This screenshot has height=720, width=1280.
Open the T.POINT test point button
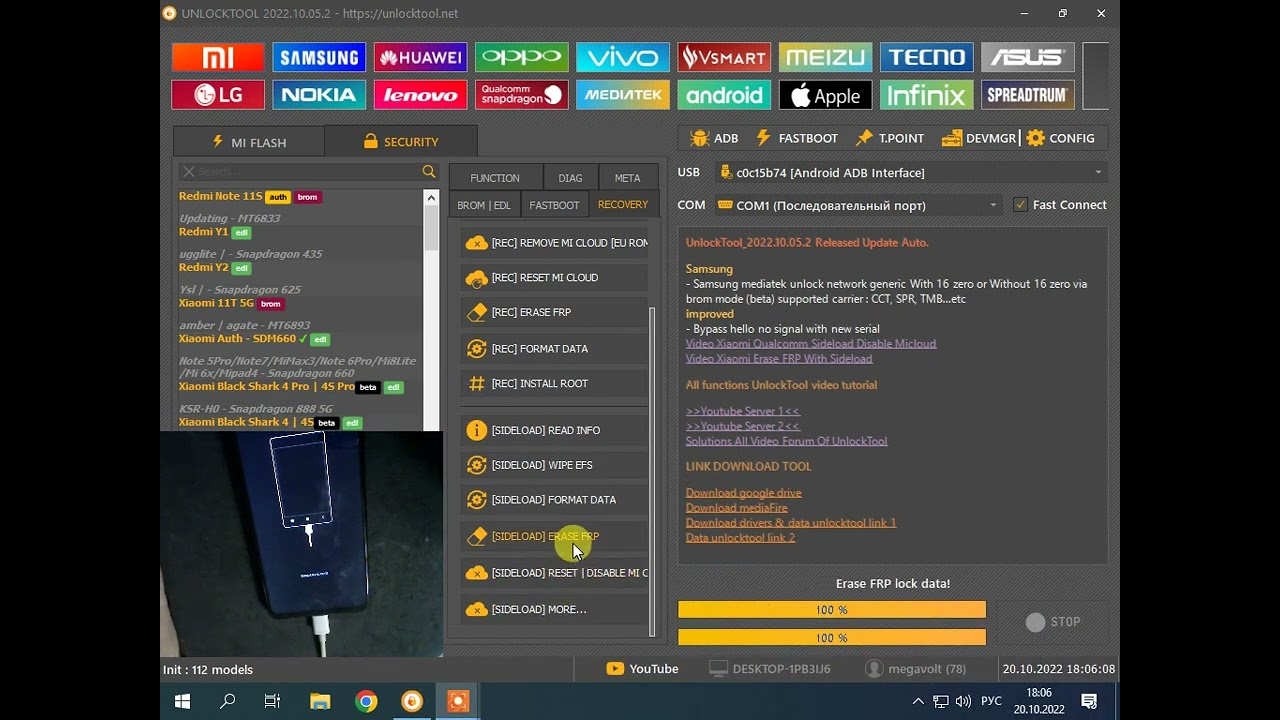(890, 138)
